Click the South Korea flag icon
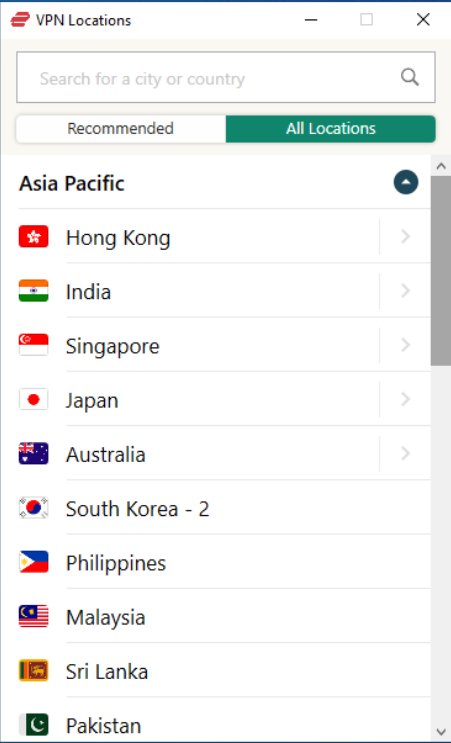This screenshot has width=451, height=743. tap(34, 508)
